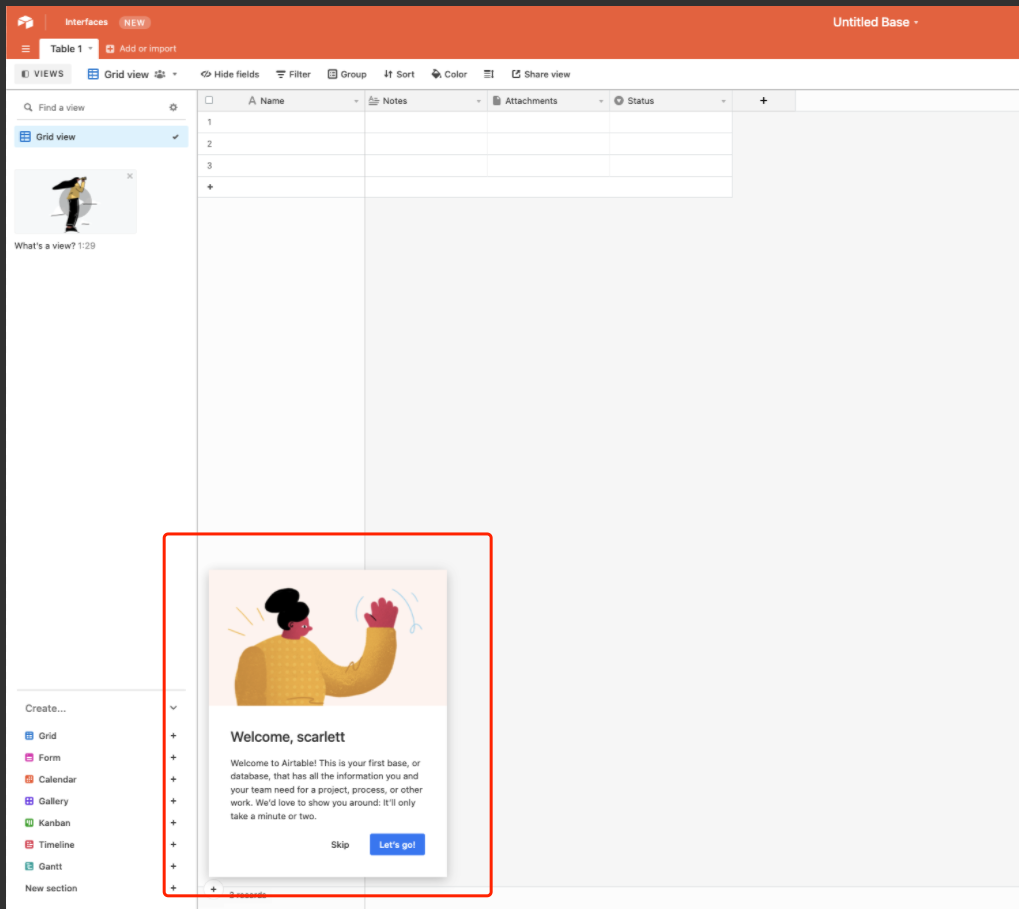
Task: Open the Attachments column dropdown arrow
Action: pos(601,101)
